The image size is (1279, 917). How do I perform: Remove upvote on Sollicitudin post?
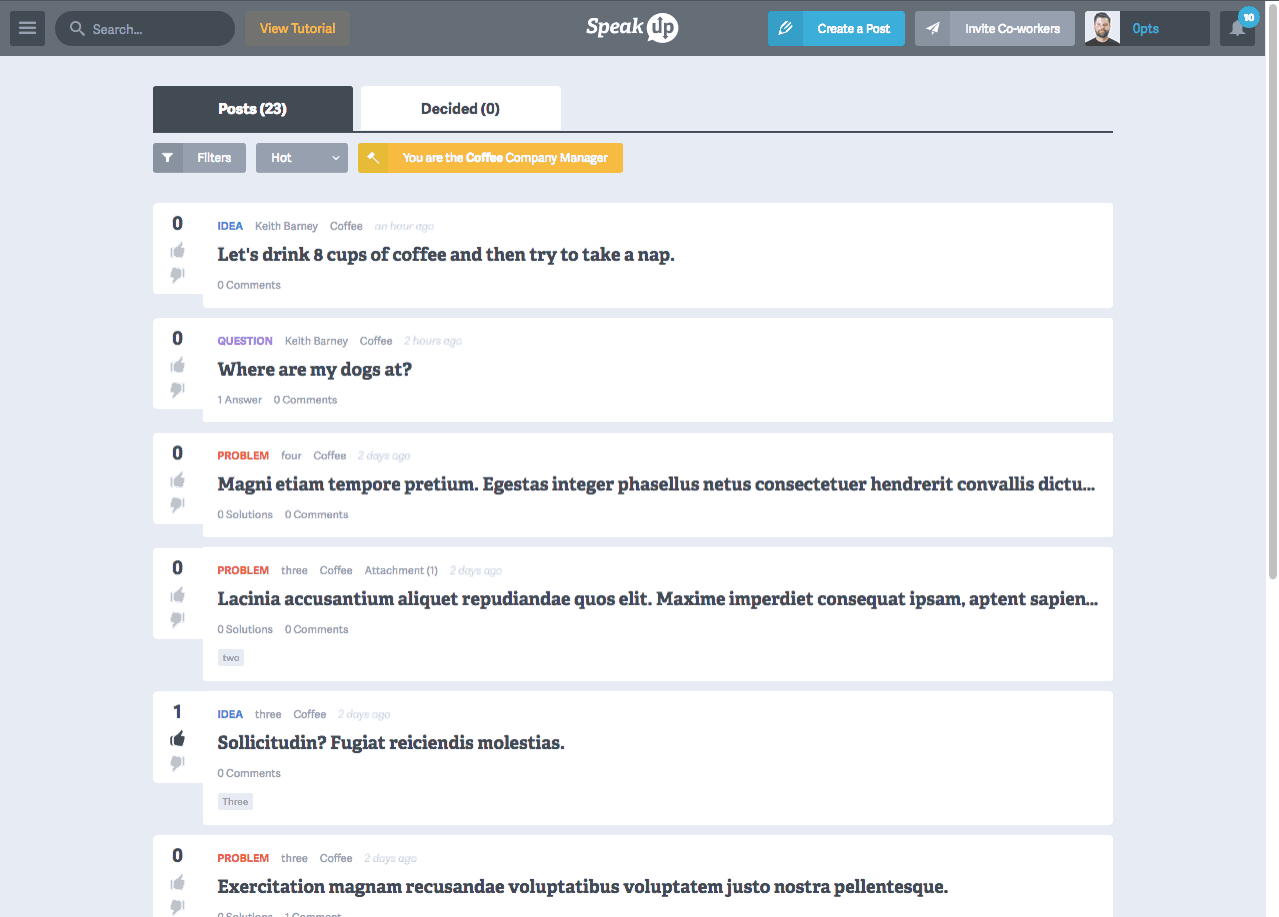click(x=178, y=739)
